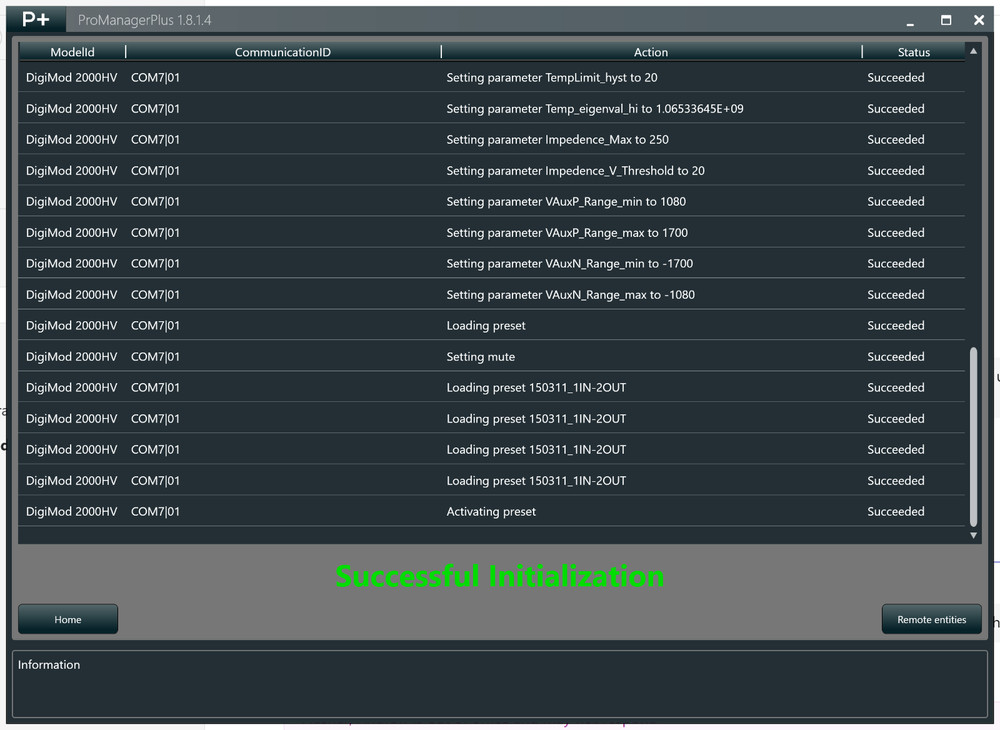1000x730 pixels.
Task: Open Remote entities
Action: coord(931,619)
